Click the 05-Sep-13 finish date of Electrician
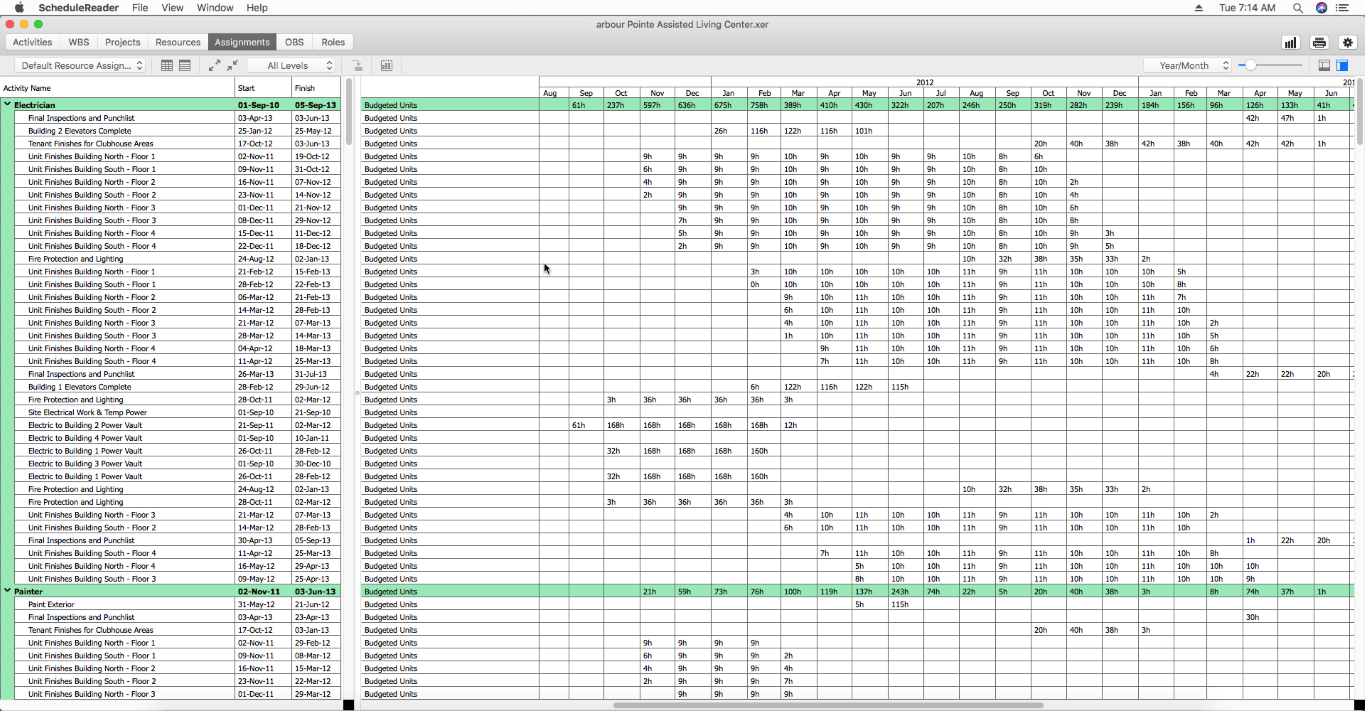Viewport: 1365px width, 711px height. pos(315,105)
